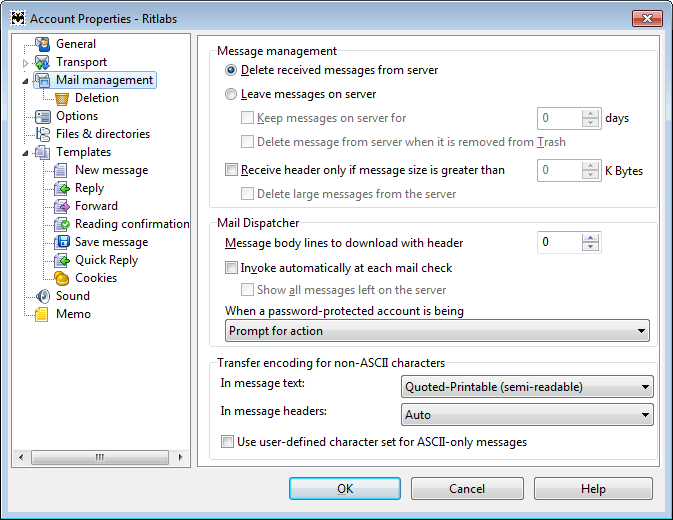673x520 pixels.
Task: Open the Prompt for action dropdown
Action: pos(437,331)
